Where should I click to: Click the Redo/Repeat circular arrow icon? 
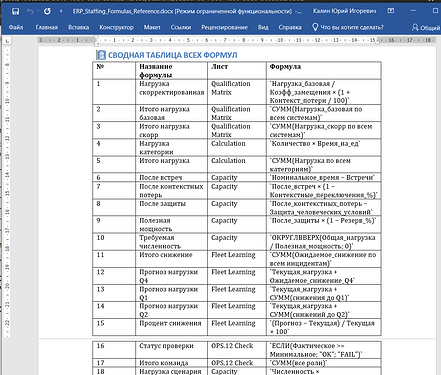coord(47,11)
